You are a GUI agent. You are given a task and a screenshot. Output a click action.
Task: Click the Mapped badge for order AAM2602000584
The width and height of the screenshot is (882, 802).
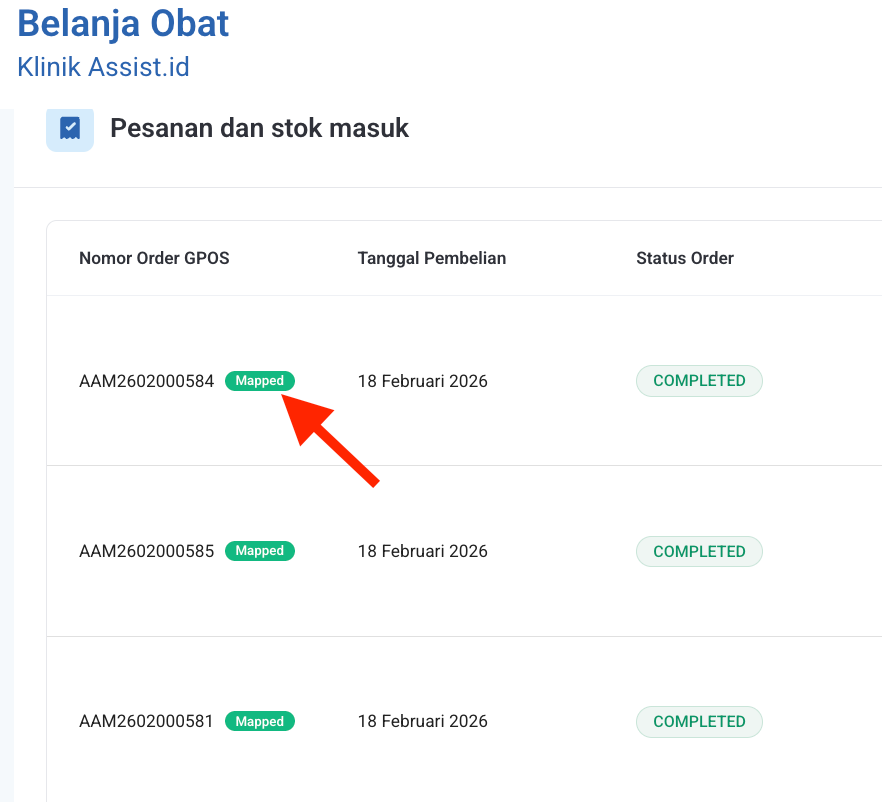(x=260, y=381)
